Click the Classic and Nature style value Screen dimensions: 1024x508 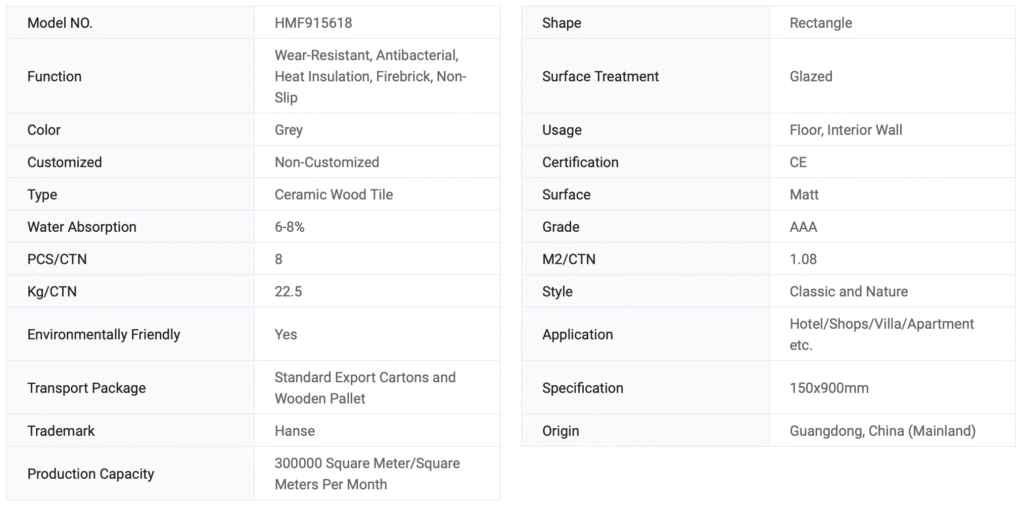[x=849, y=291]
